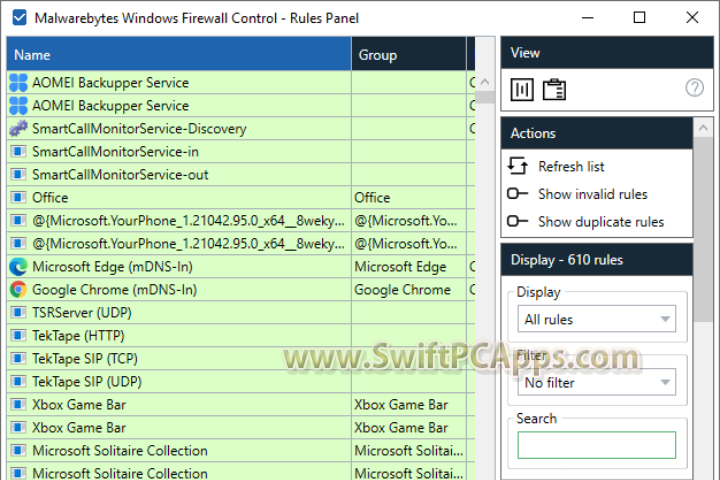Open the All rules display dropdown
Viewport: 720px width, 480px height.
pos(596,319)
